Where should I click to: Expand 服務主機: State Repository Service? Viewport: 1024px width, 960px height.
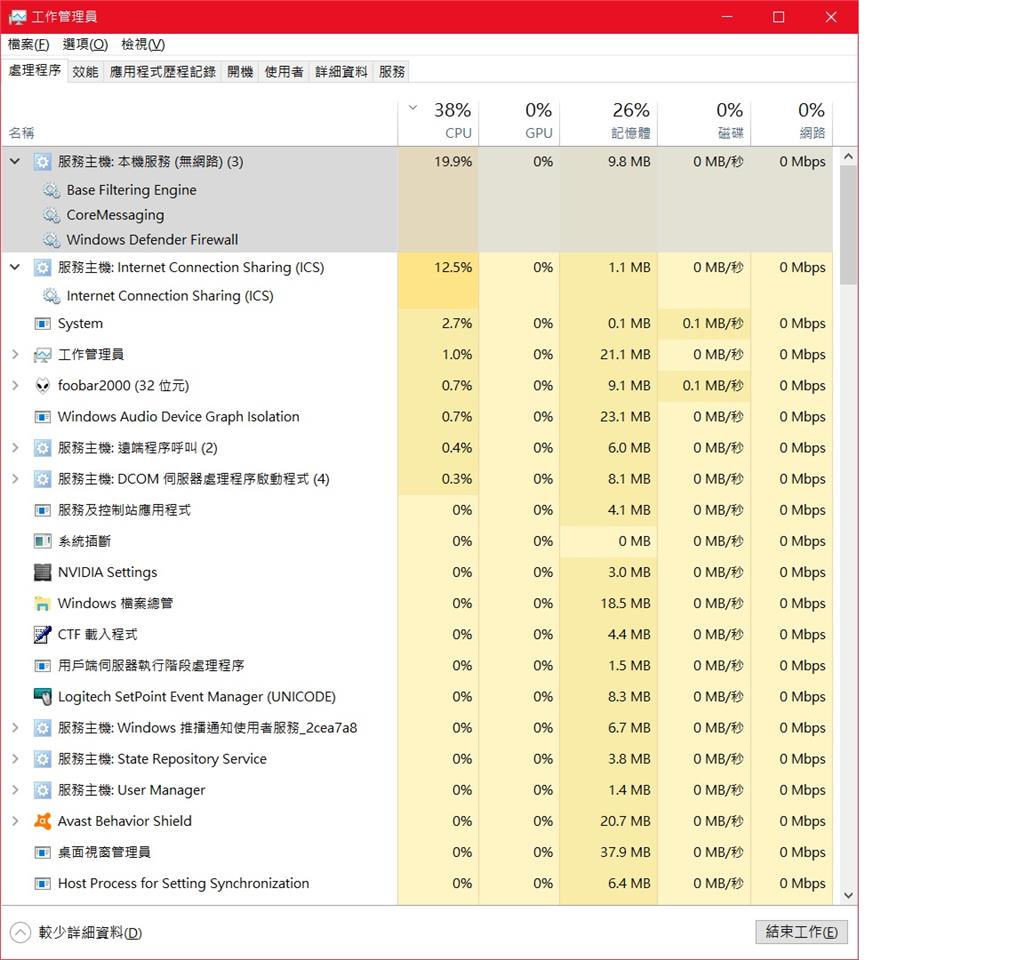coord(15,759)
